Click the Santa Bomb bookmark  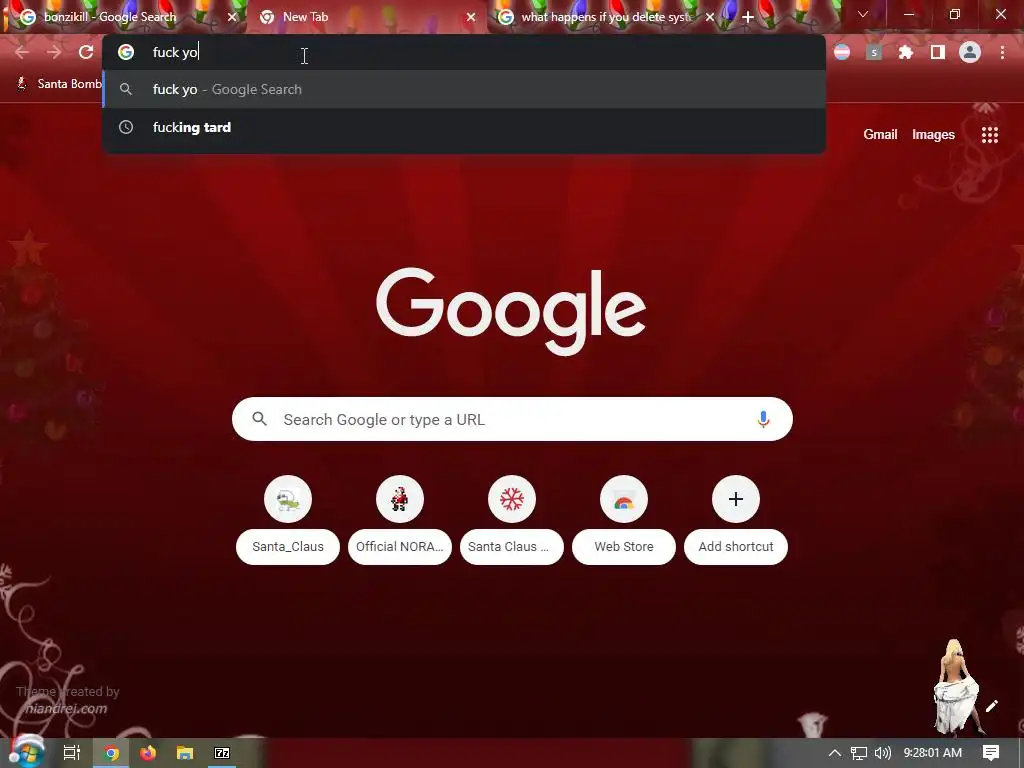(x=59, y=84)
